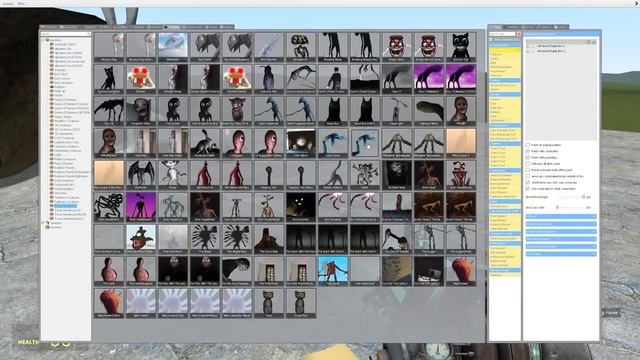Viewport: 640px width, 360px height.
Task: Select the pale screaming face NPC icon
Action: (141, 111)
